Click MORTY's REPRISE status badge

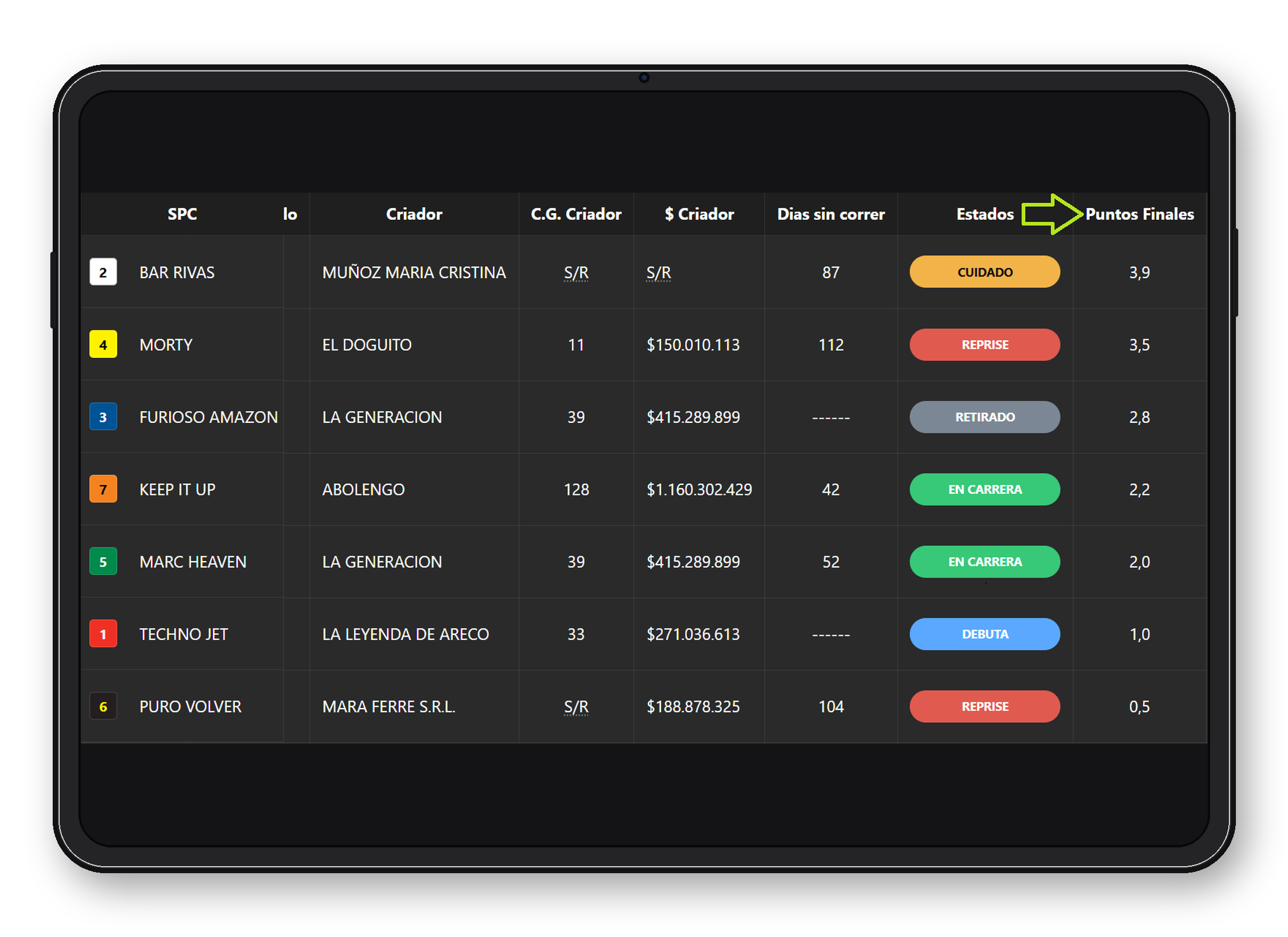tap(984, 344)
